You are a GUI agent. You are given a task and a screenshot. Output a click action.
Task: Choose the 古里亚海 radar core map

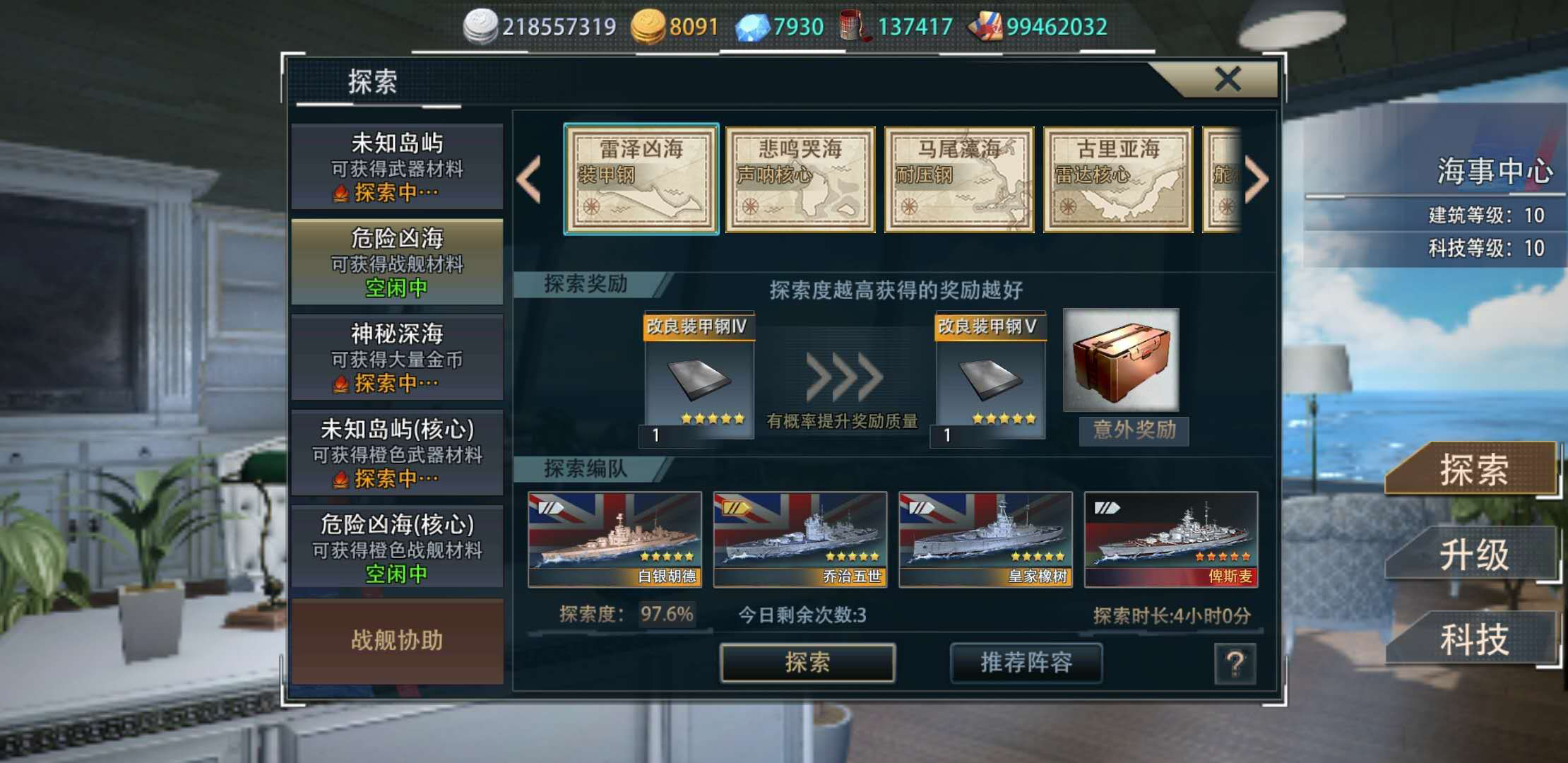(x=1118, y=179)
